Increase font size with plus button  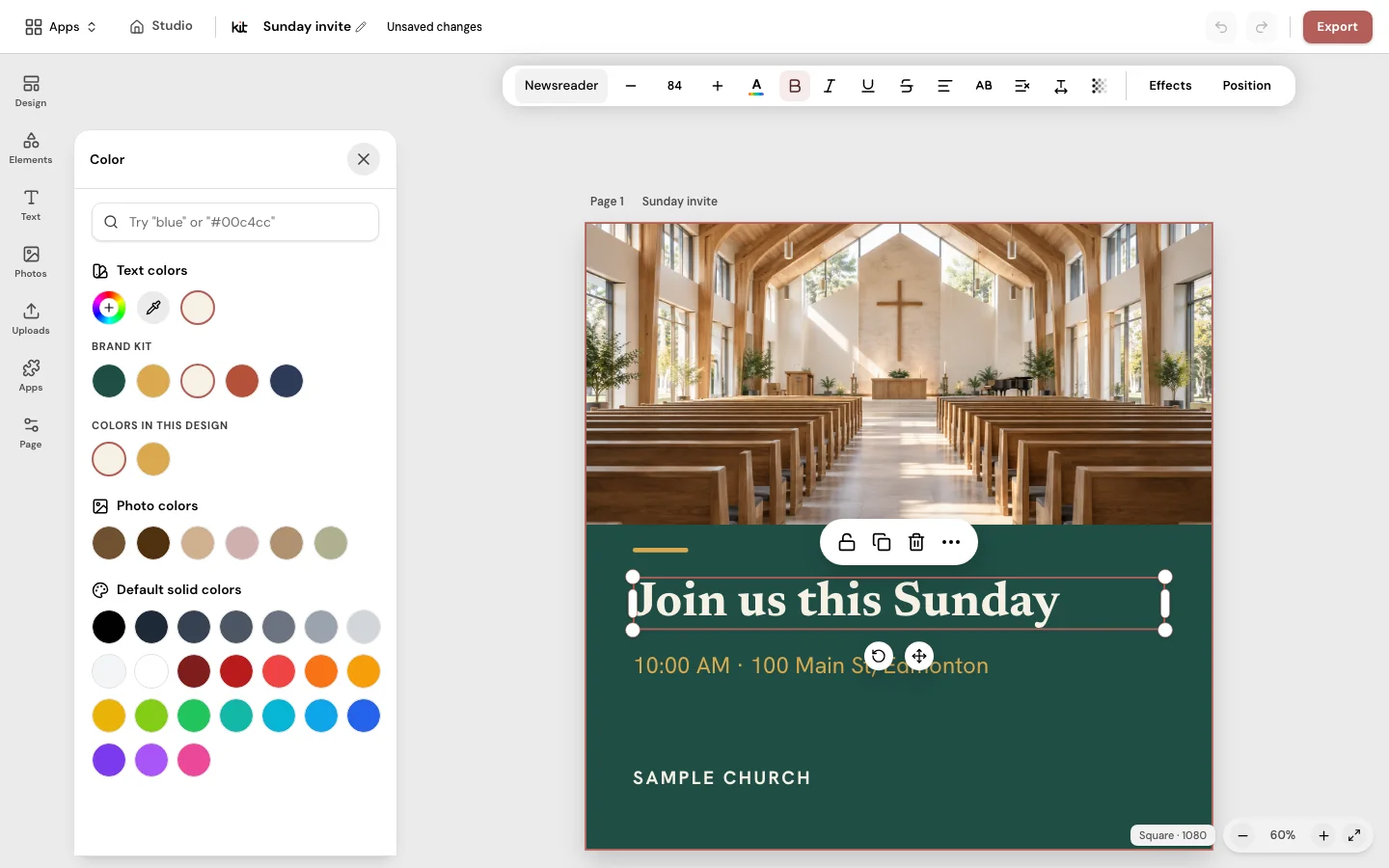tap(718, 86)
